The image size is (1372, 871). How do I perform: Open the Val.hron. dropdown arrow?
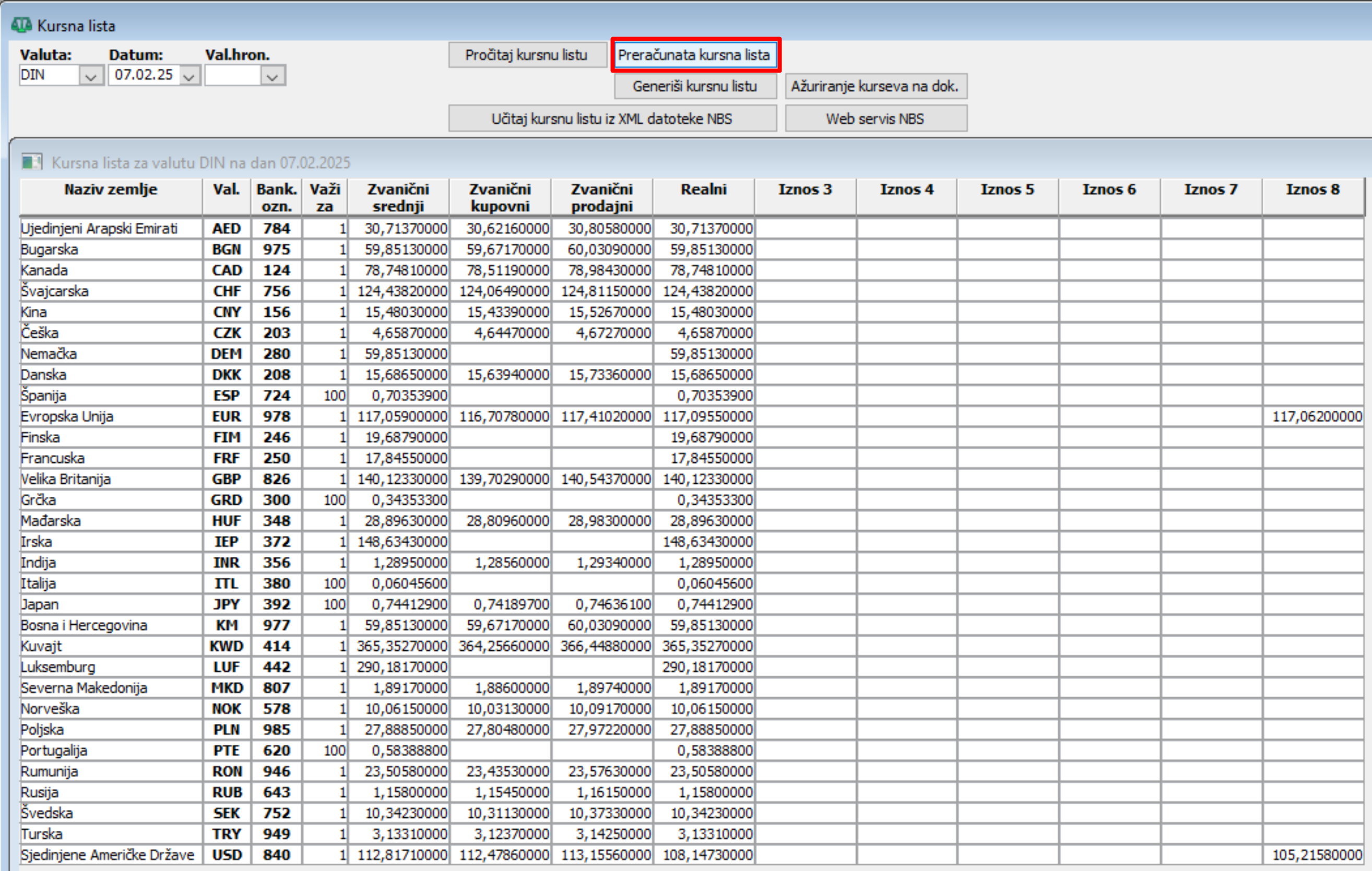273,75
